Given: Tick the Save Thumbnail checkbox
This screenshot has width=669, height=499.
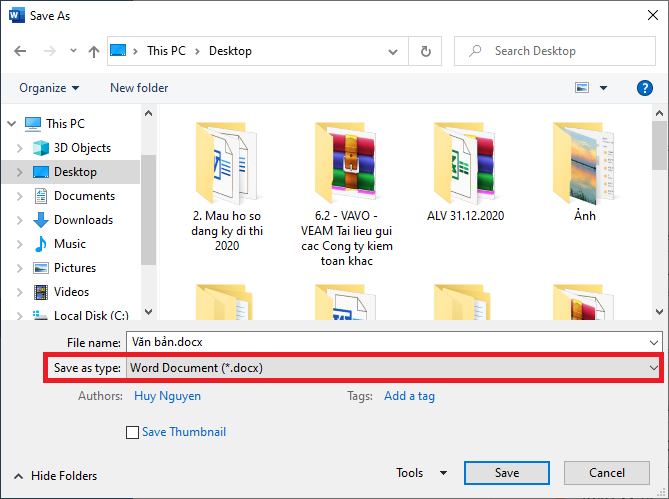Looking at the screenshot, I should (x=132, y=432).
